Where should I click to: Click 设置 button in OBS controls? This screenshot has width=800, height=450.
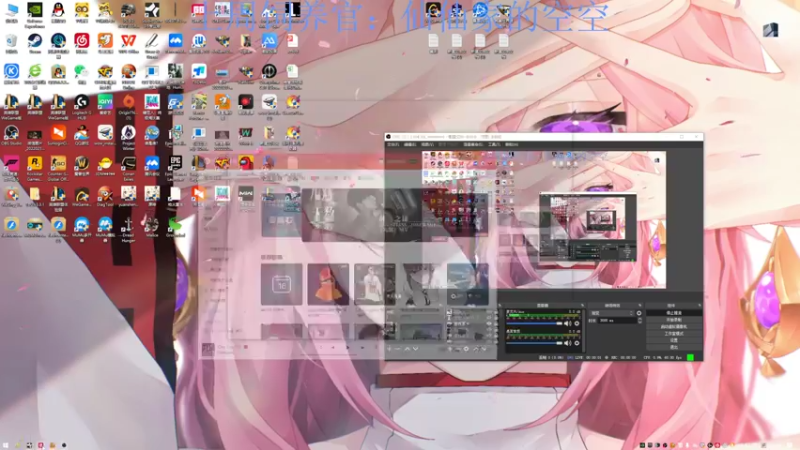click(x=673, y=340)
